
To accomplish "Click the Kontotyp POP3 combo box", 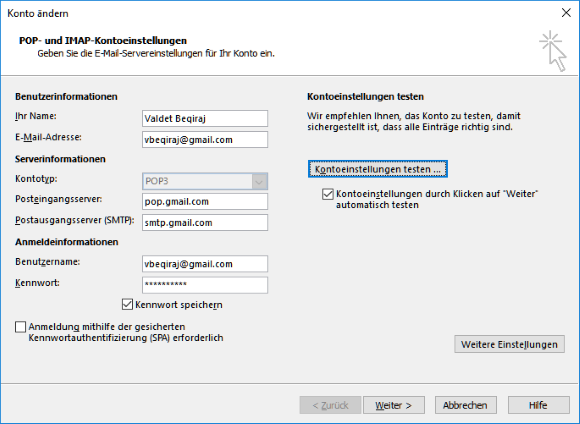I will tap(205, 181).
